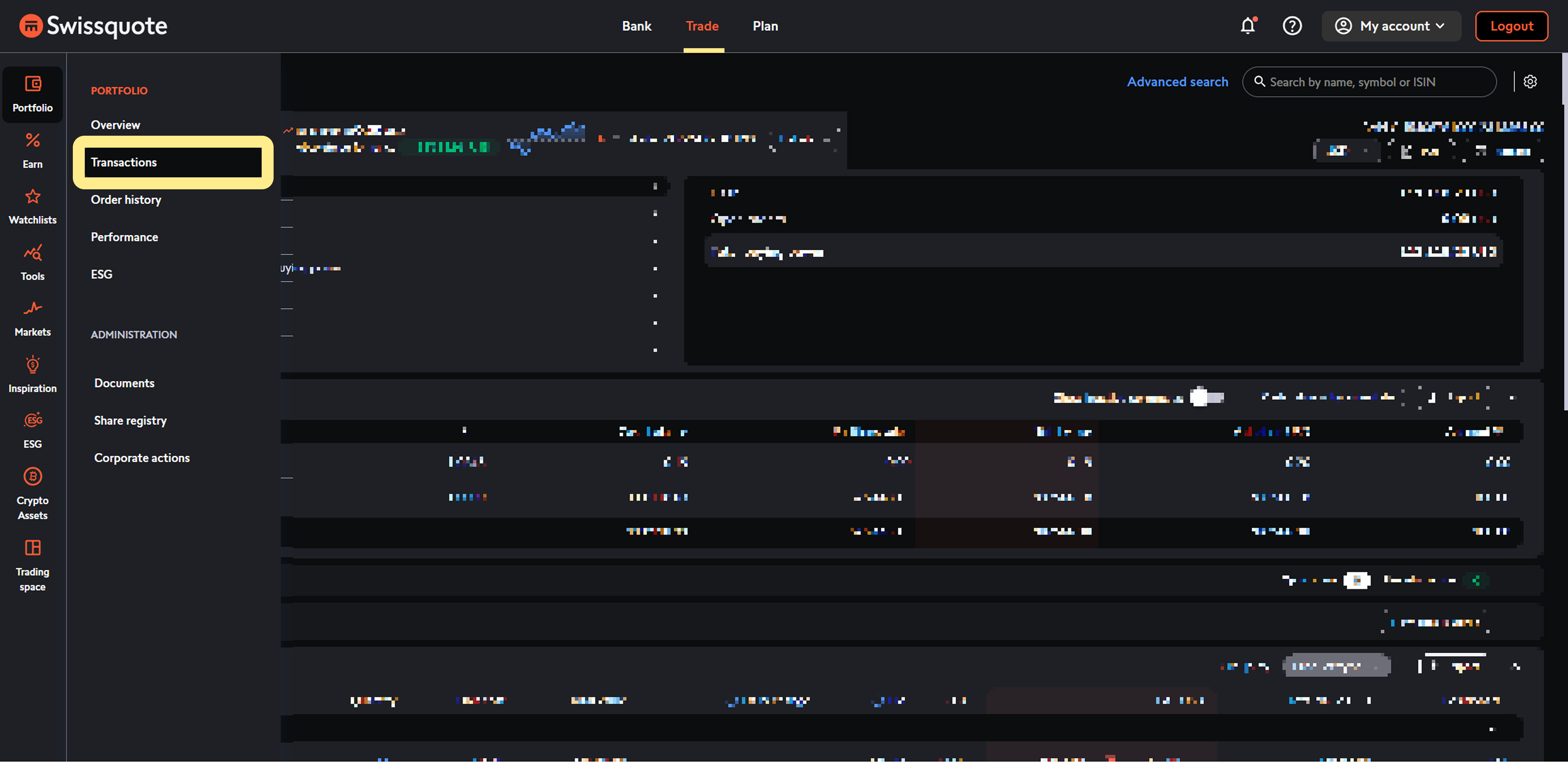This screenshot has height=763, width=1568.
Task: Open the Inspiration lightbulb icon
Action: pos(32,374)
